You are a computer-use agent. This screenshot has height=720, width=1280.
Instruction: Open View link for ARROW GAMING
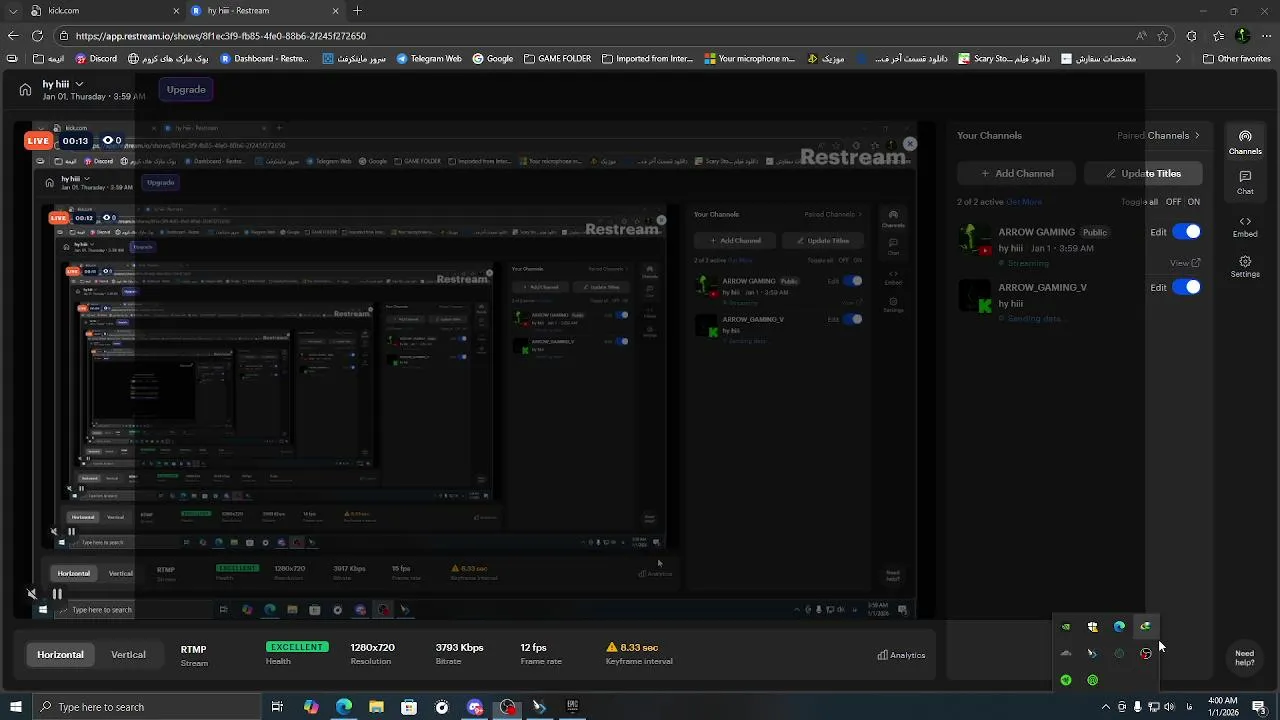(1184, 263)
